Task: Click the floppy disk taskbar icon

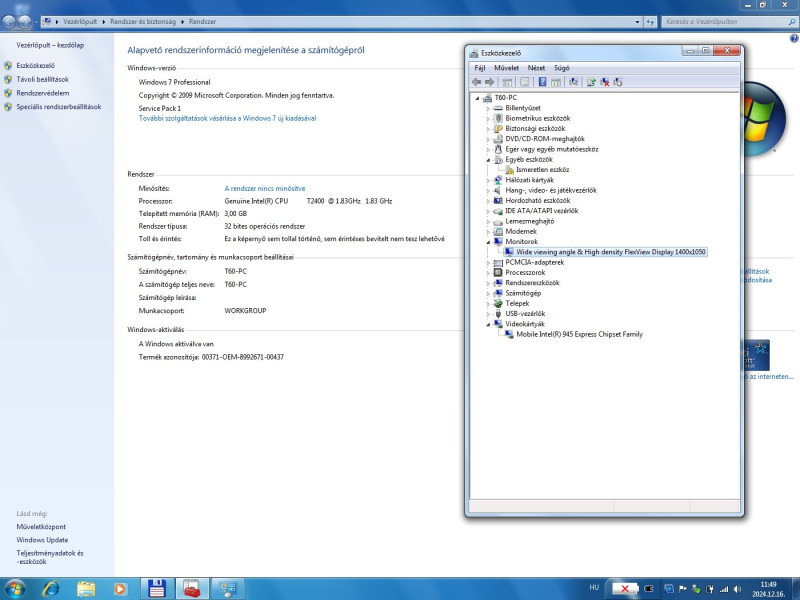Action: coord(157,589)
